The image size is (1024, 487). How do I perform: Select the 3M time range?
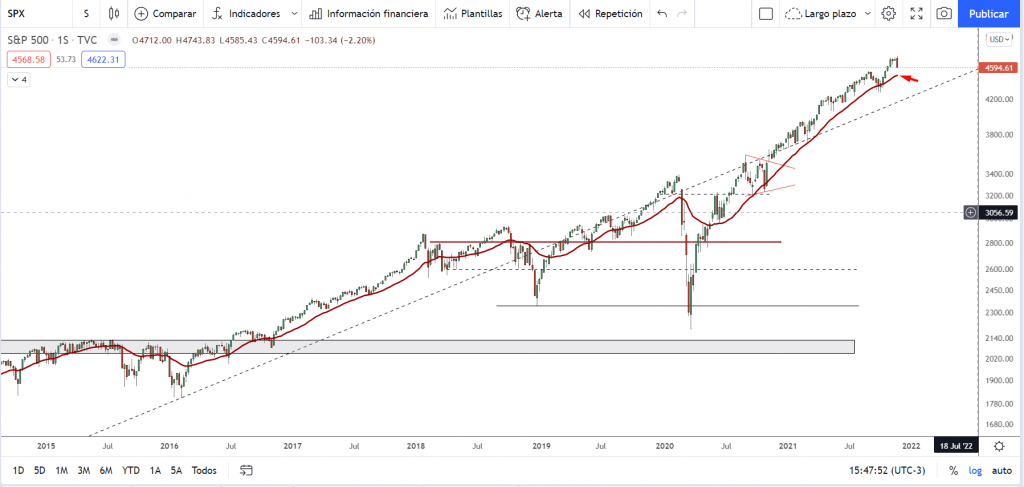[x=84, y=470]
